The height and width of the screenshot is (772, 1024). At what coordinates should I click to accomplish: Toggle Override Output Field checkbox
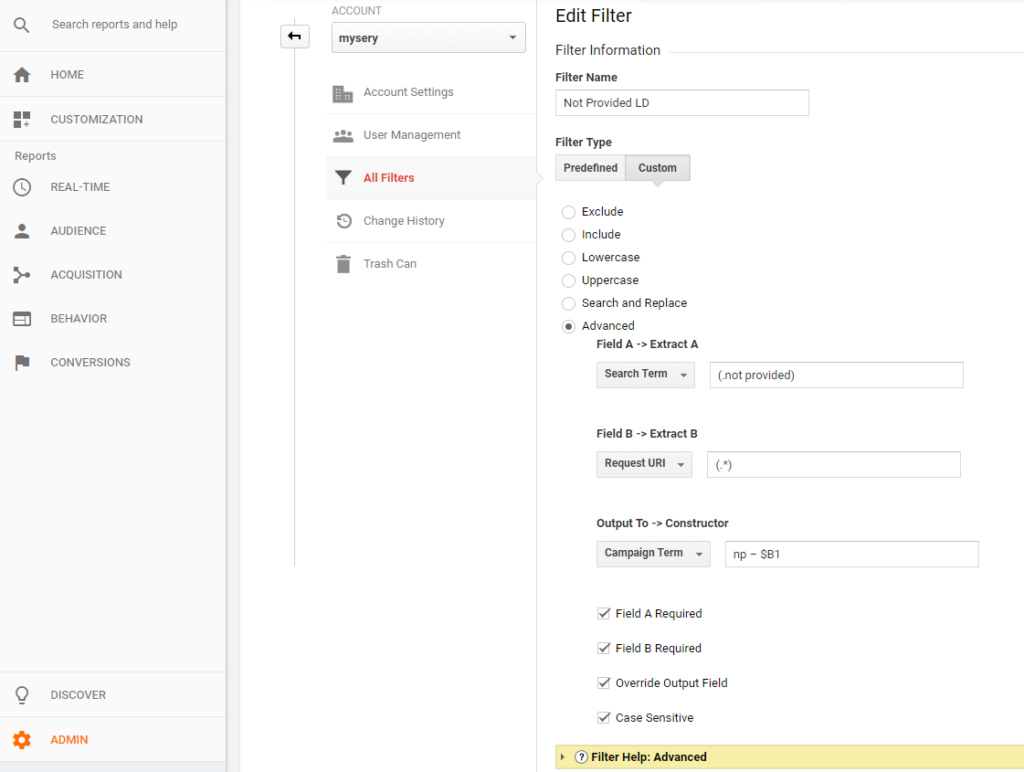pyautogui.click(x=603, y=683)
